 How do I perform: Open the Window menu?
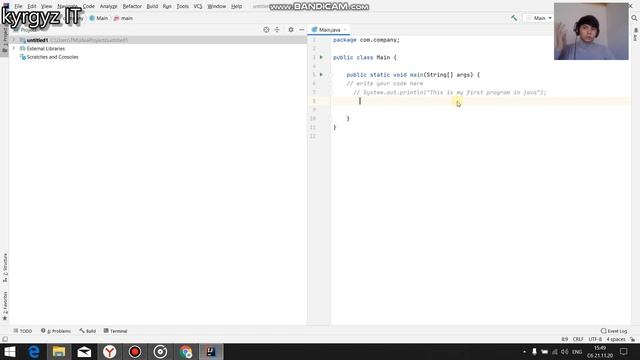tap(217, 6)
